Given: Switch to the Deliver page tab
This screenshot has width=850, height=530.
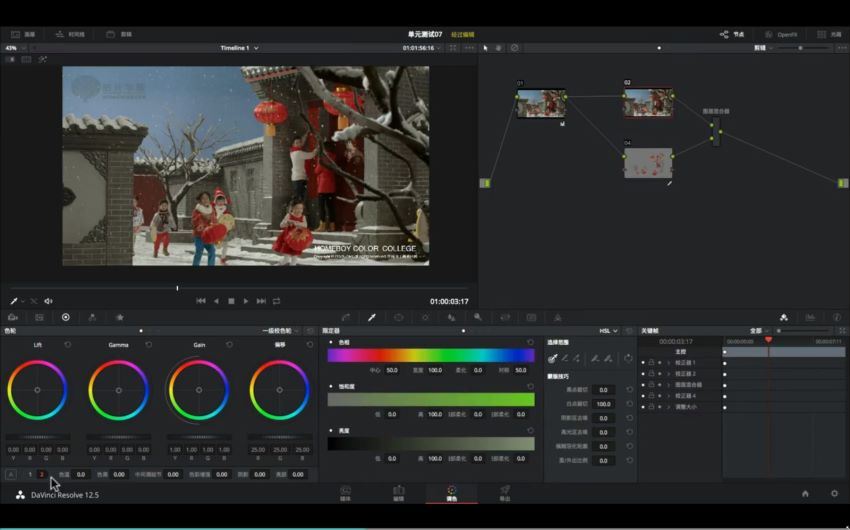Looking at the screenshot, I should (x=505, y=493).
